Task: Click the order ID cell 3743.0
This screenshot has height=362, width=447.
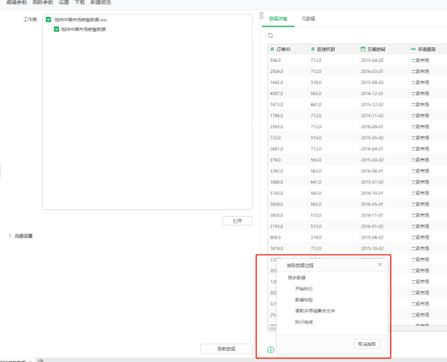Action: 276,193
